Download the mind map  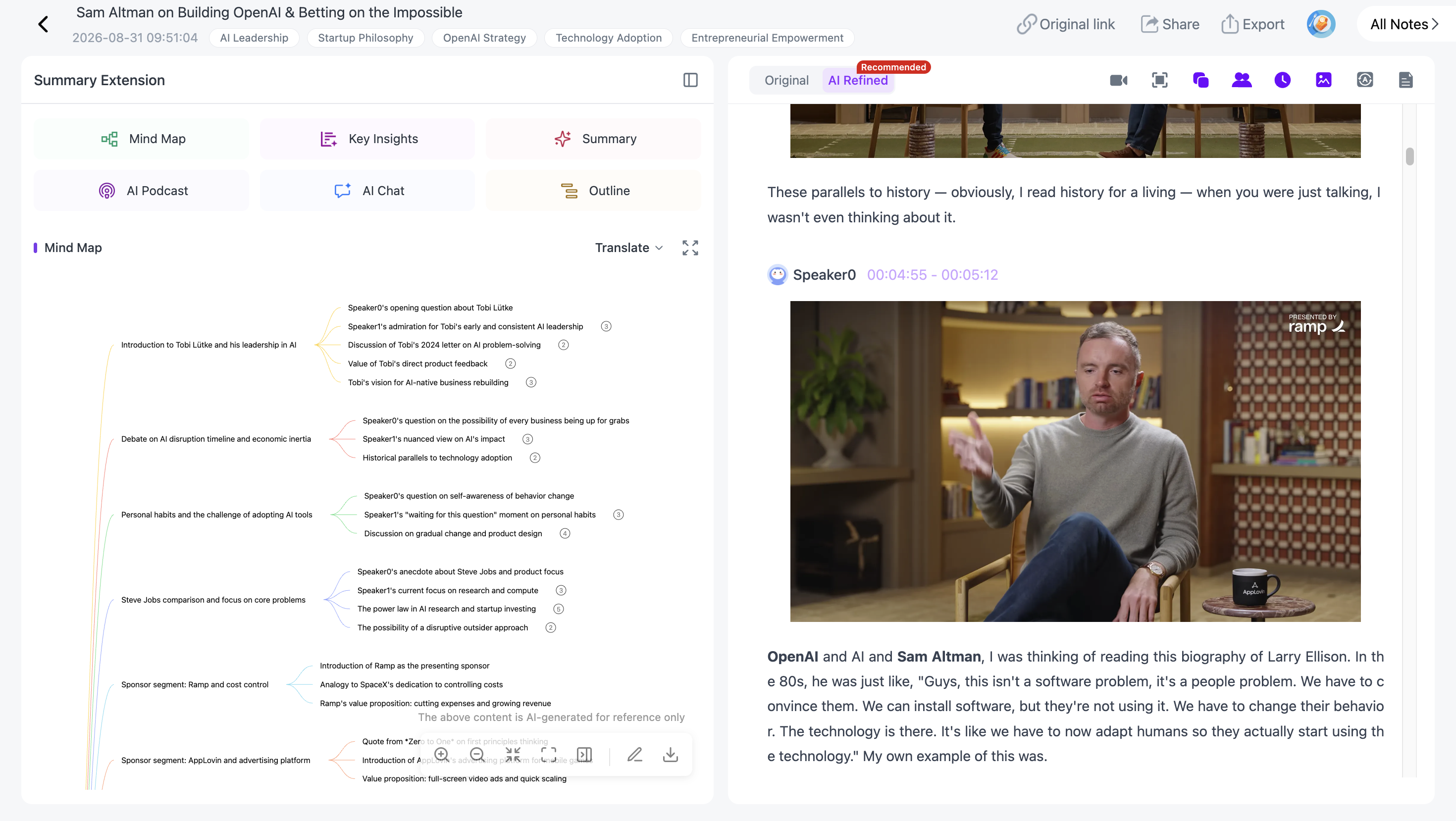tap(671, 754)
